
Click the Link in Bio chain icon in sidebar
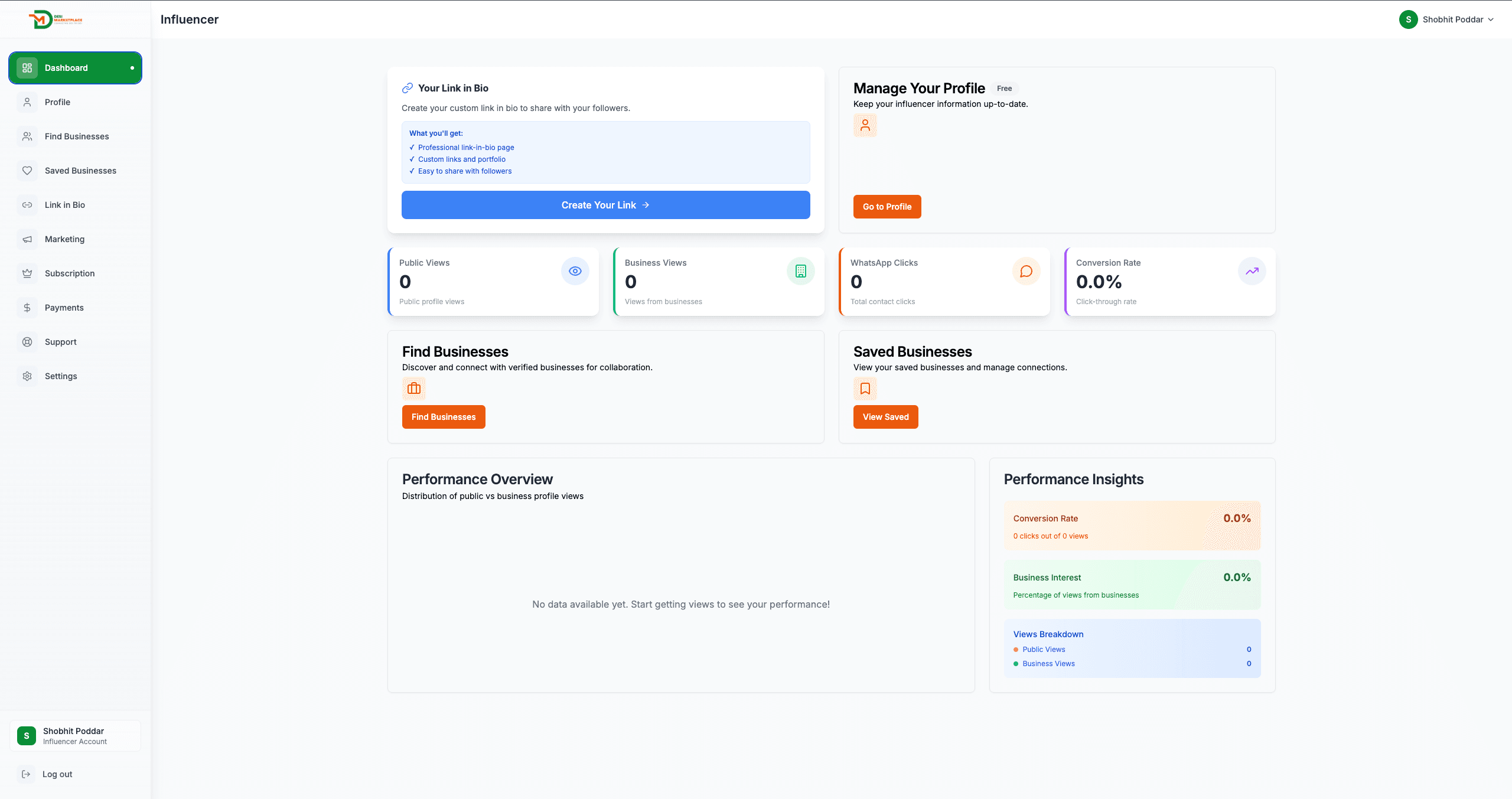[x=27, y=205]
